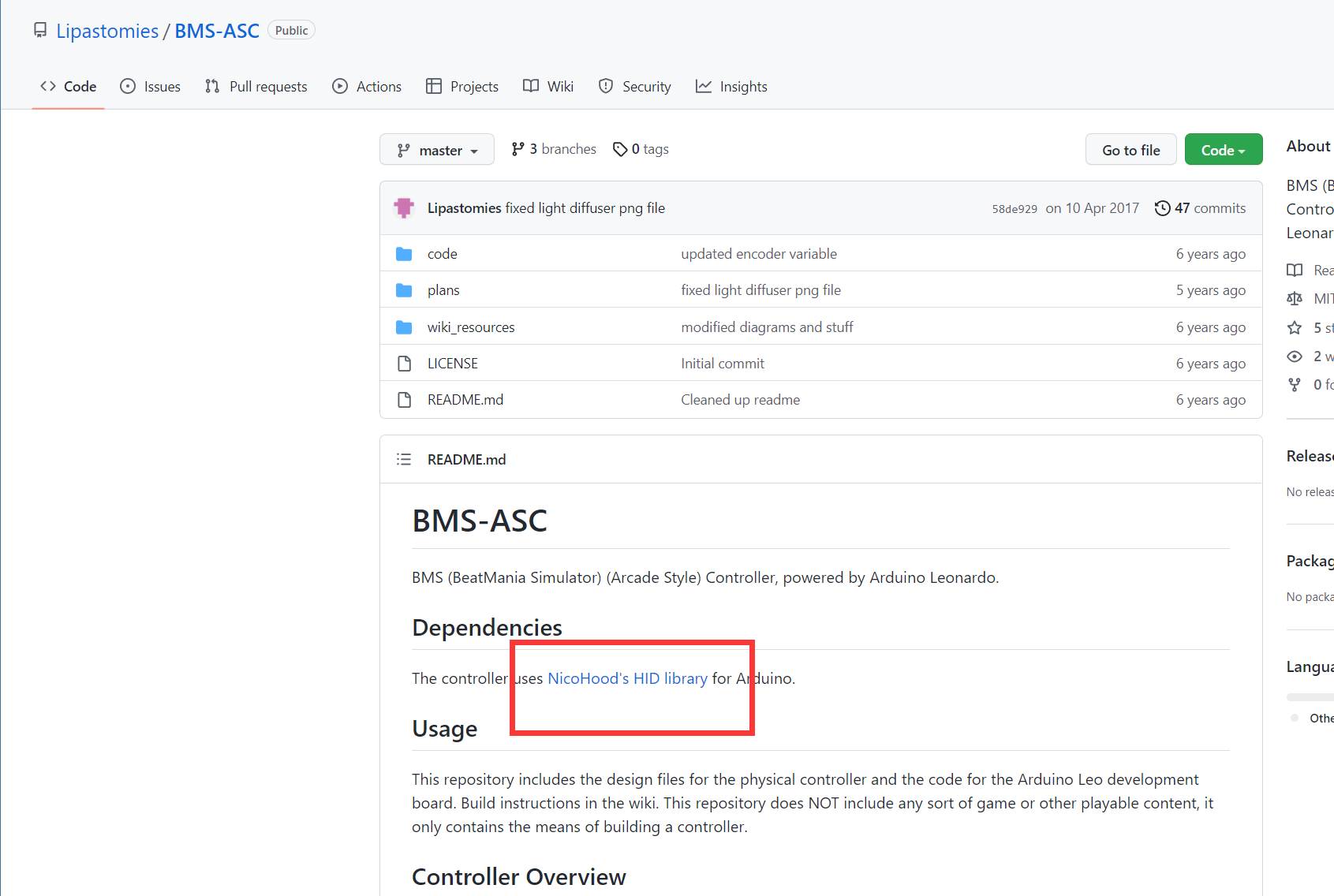View the Security tab
The image size is (1334, 896).
[x=635, y=87]
